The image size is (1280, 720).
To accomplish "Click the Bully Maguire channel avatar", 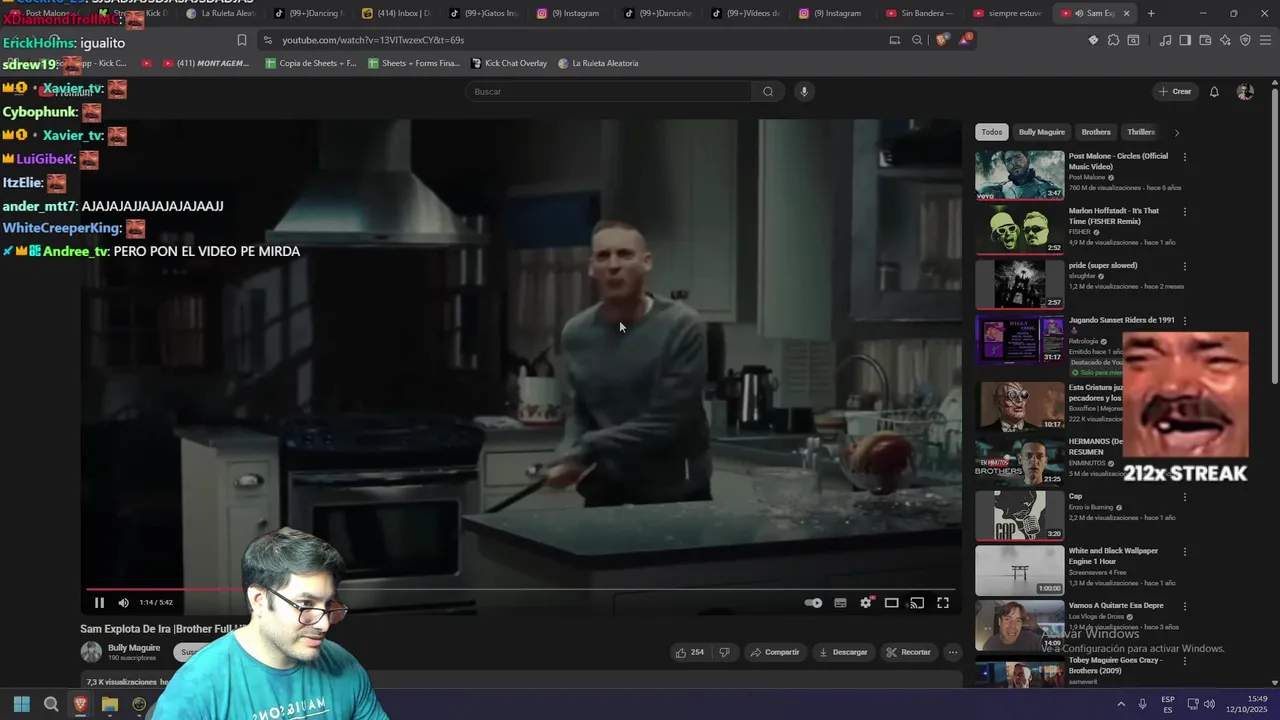I will point(91,652).
